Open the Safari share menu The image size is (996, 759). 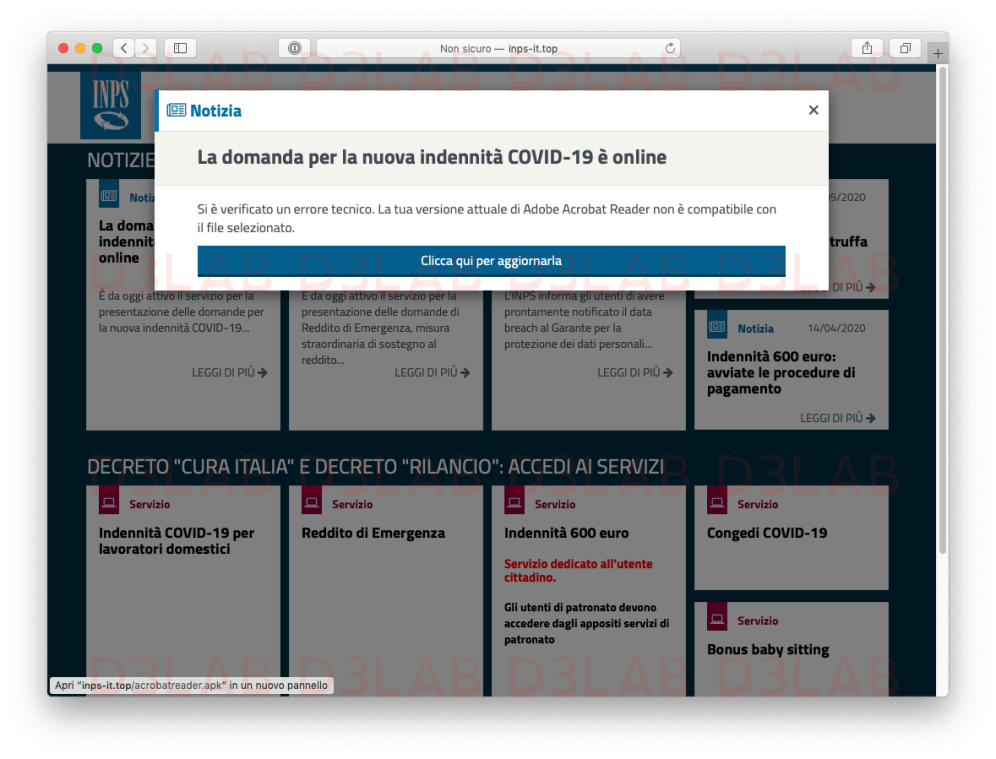point(867,48)
